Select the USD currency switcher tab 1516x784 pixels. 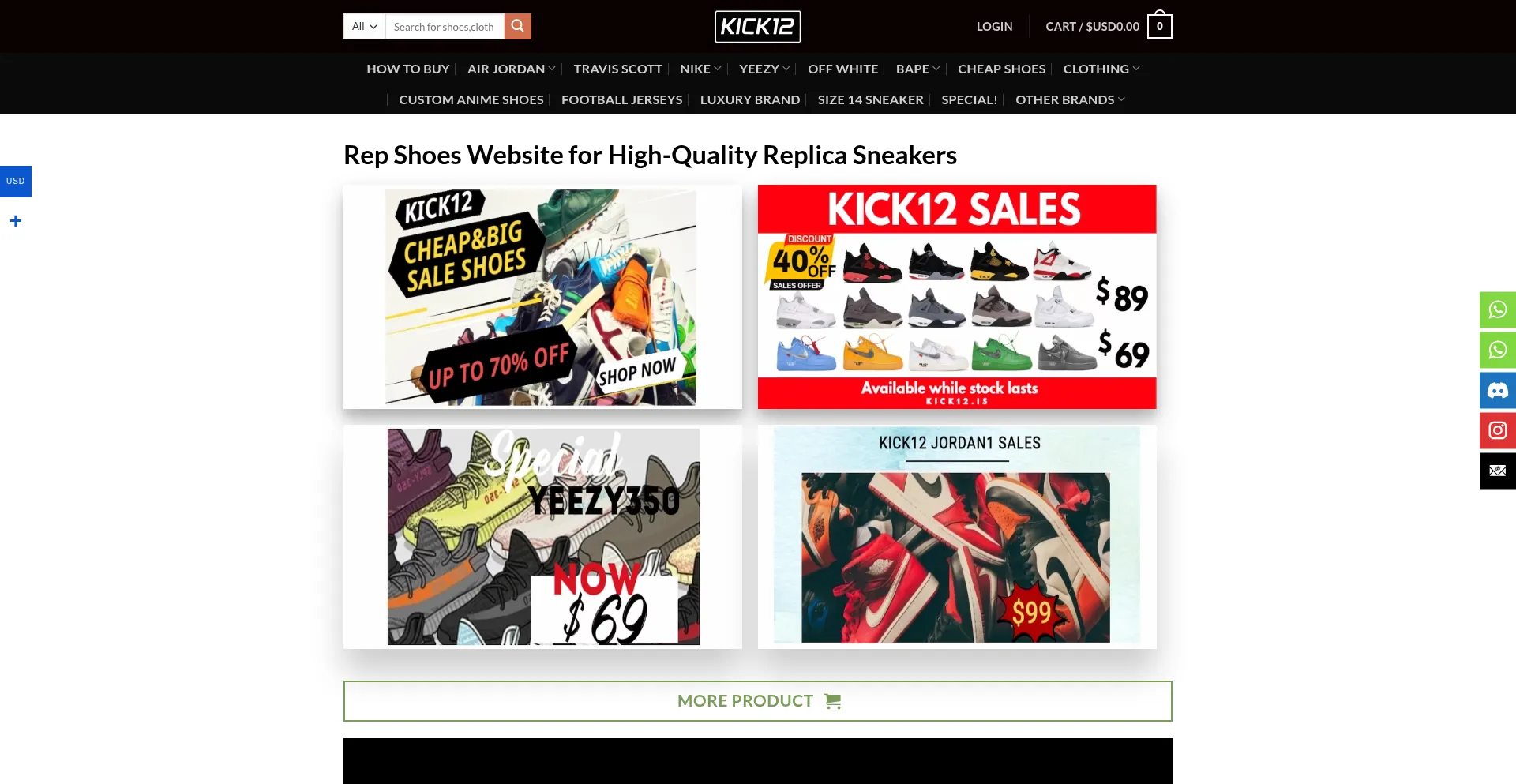(16, 181)
